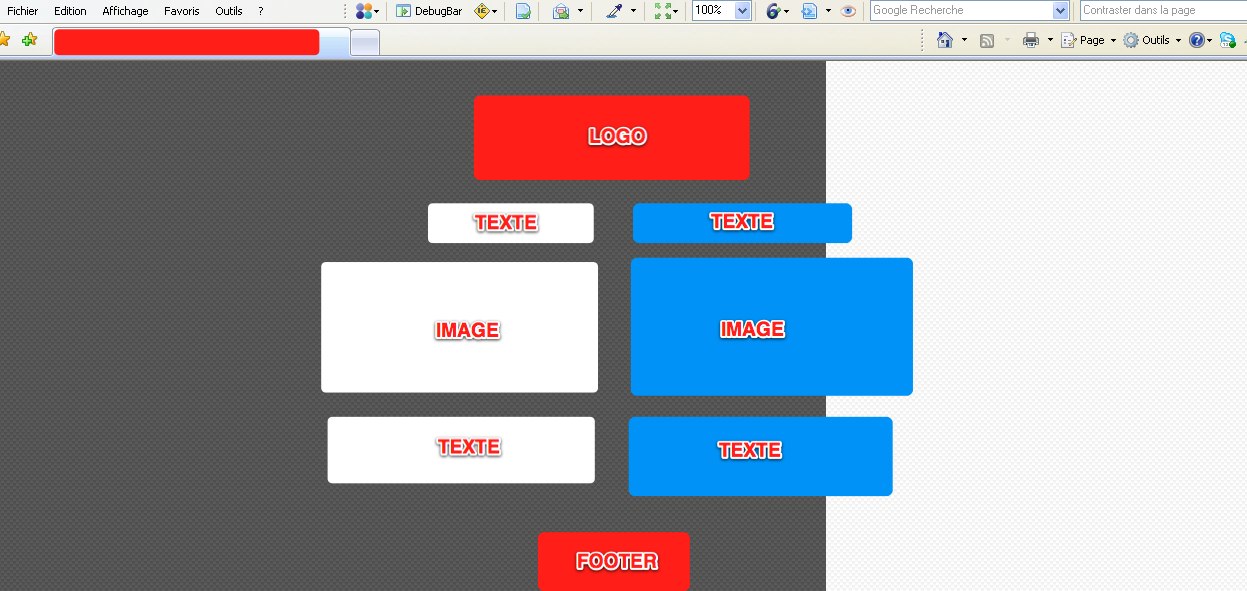Open the Home dropdown arrow
Viewport: 1247px width, 591px height.
964,40
